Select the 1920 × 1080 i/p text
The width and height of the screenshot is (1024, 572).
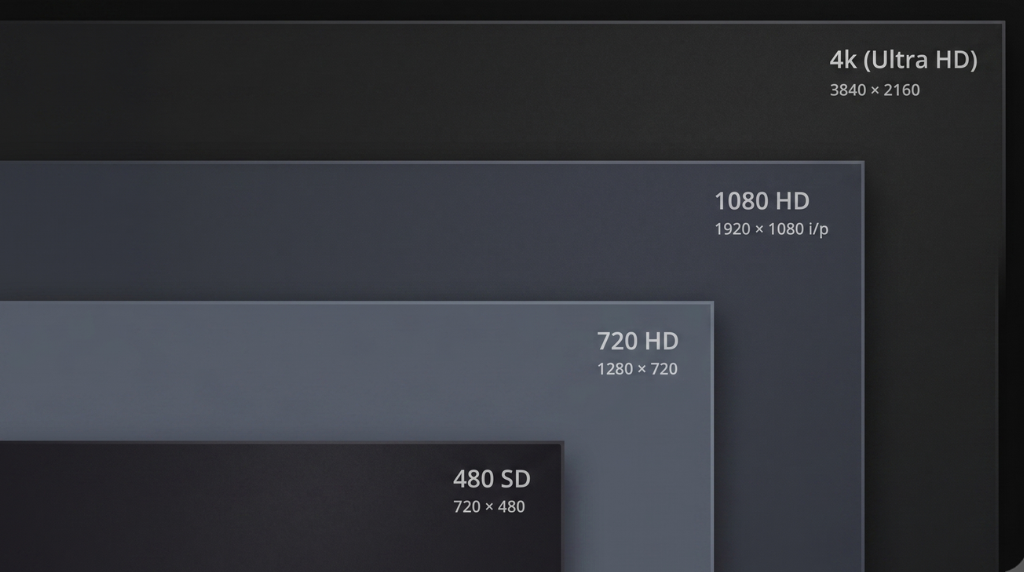(x=771, y=229)
